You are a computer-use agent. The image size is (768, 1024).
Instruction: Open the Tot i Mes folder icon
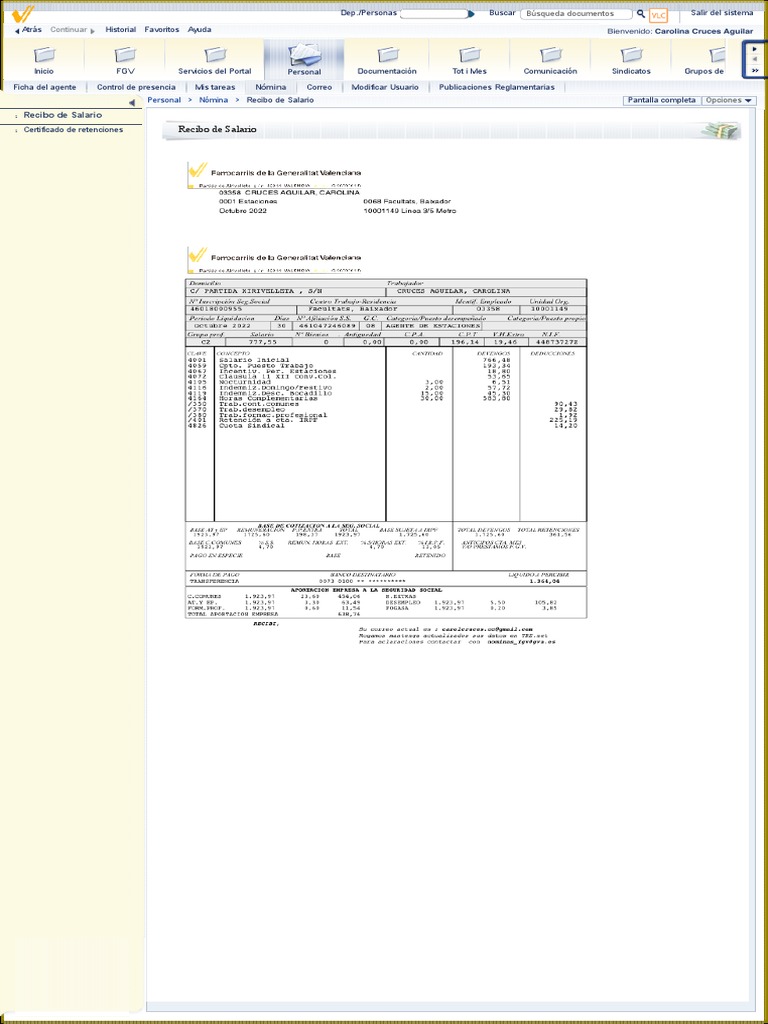[x=469, y=55]
